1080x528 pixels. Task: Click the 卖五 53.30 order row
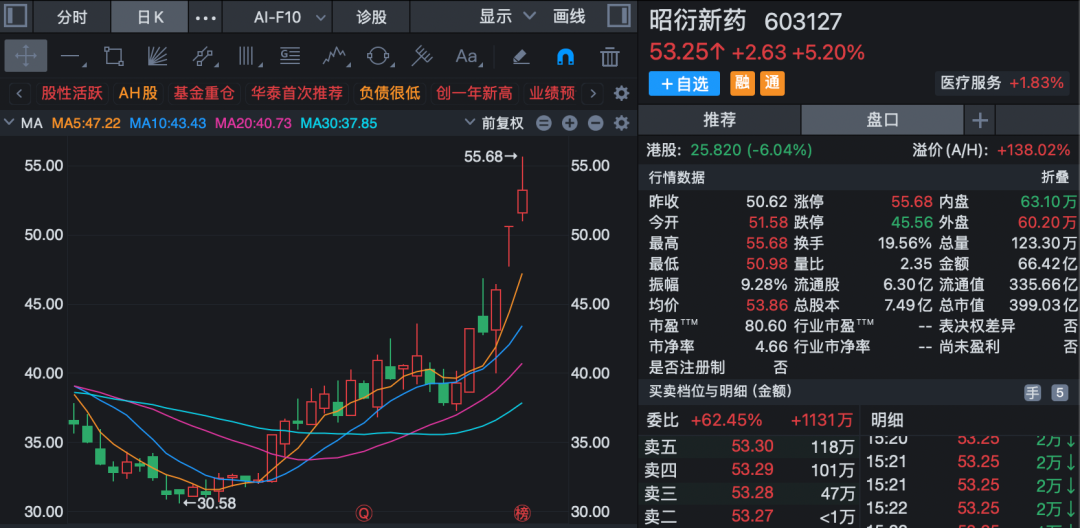tap(749, 448)
